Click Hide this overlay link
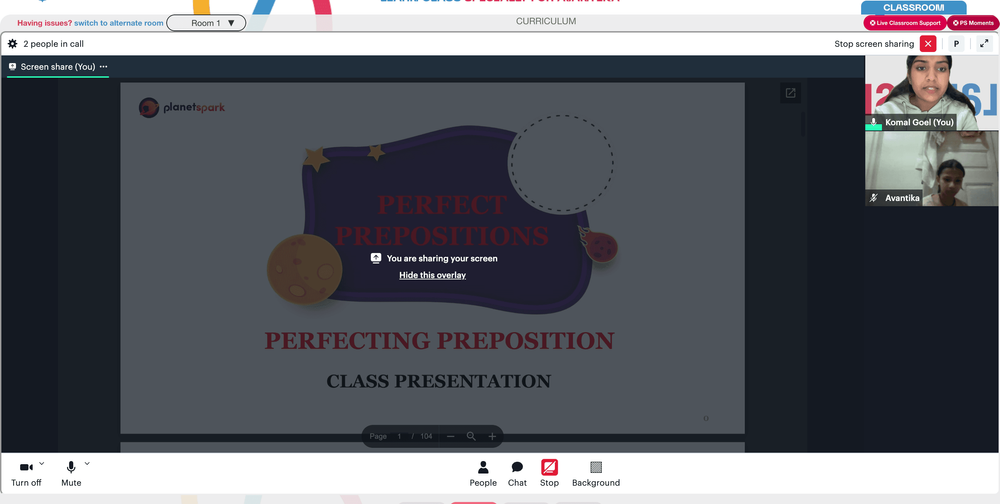This screenshot has width=1000, height=504. tap(432, 275)
